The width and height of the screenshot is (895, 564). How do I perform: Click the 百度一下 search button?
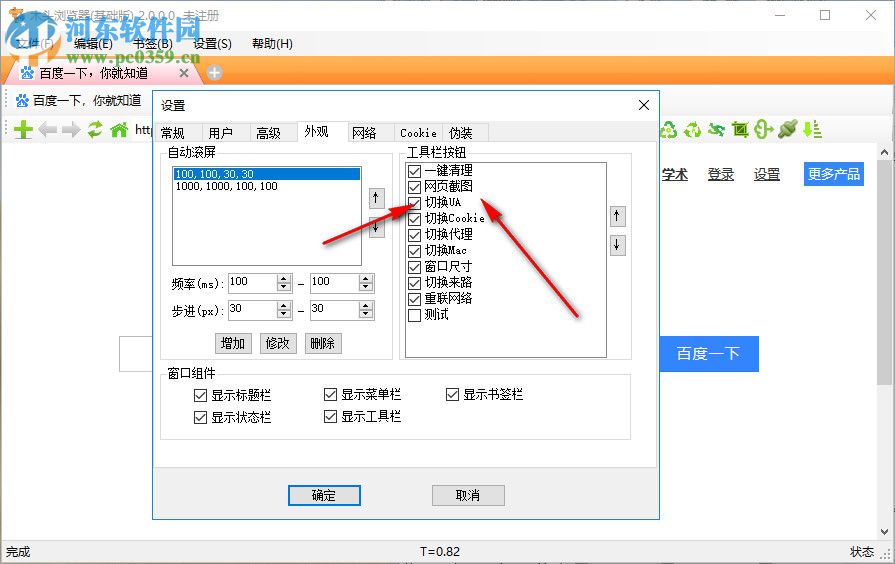(709, 354)
